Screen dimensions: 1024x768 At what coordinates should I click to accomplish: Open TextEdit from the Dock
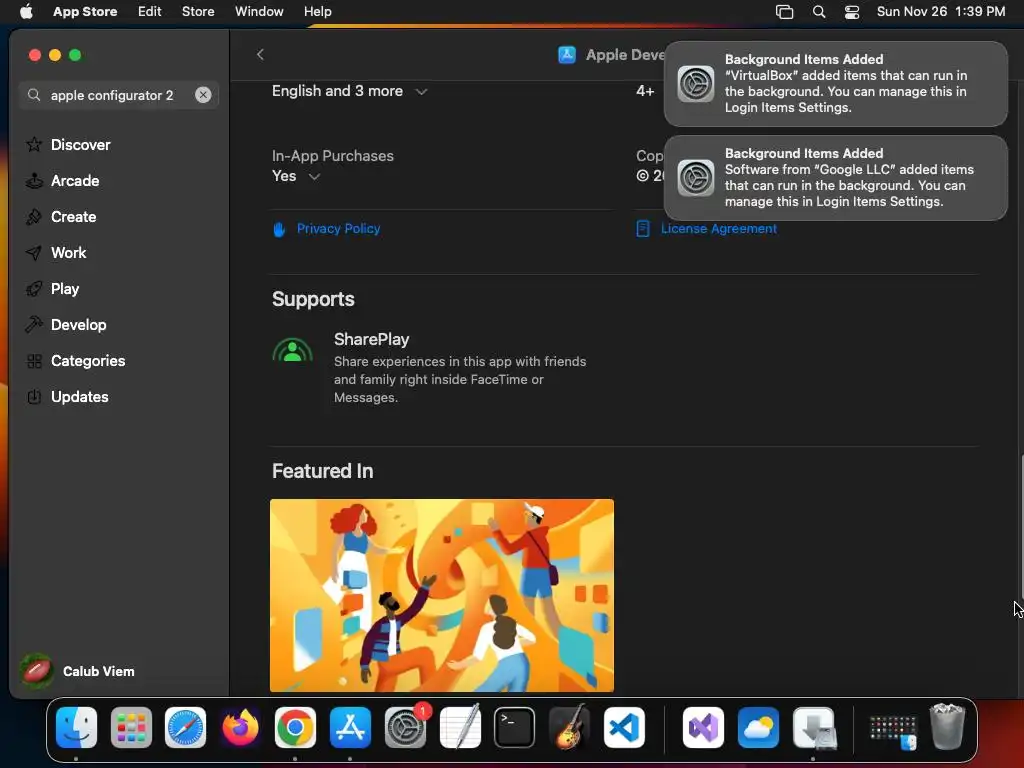460,726
